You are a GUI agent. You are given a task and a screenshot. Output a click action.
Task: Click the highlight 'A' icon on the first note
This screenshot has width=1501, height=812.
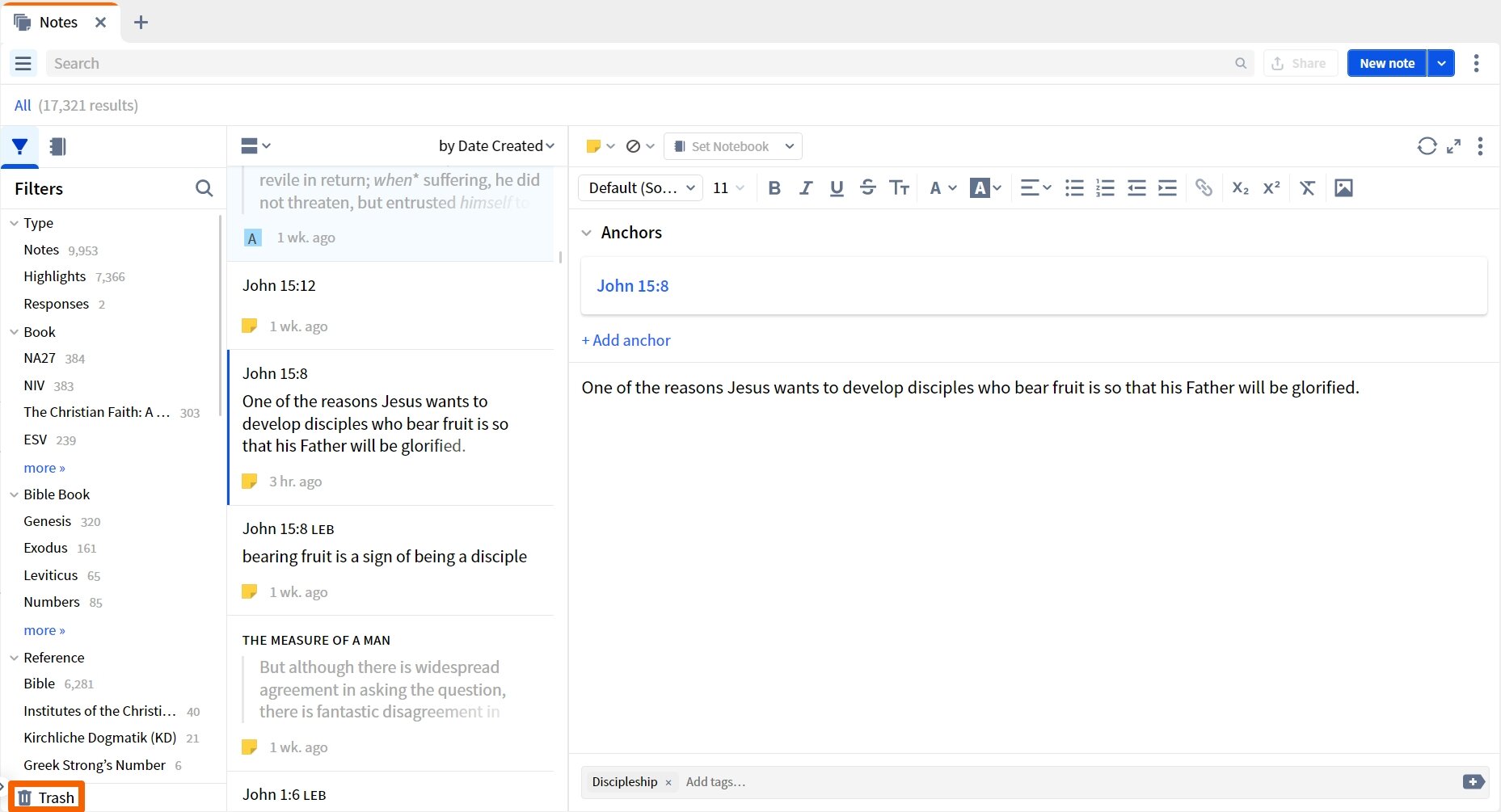click(252, 238)
